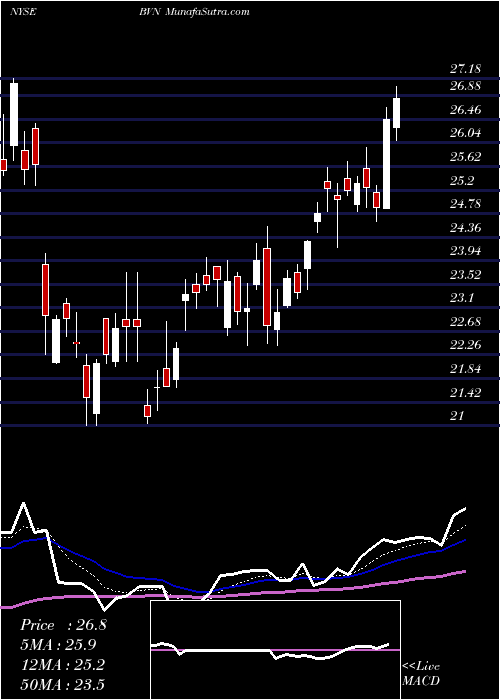
Task: Select the last white candlestick near 26.88
Action: pyautogui.click(x=396, y=113)
